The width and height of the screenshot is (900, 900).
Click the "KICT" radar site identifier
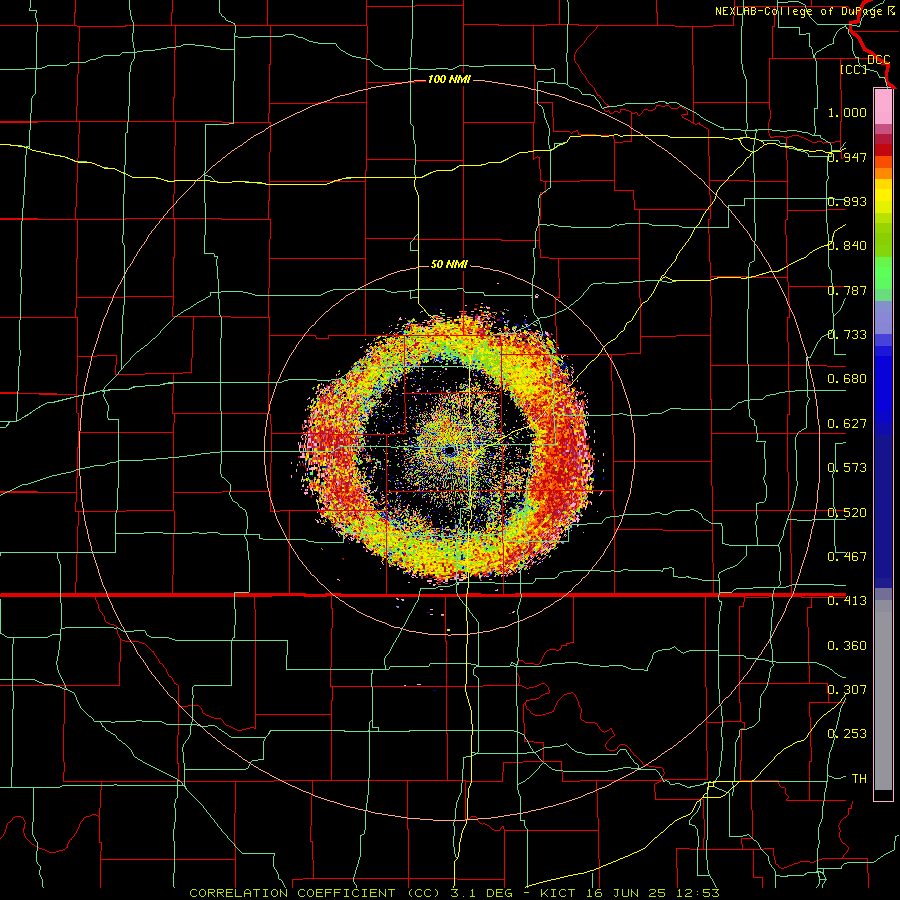point(558,893)
